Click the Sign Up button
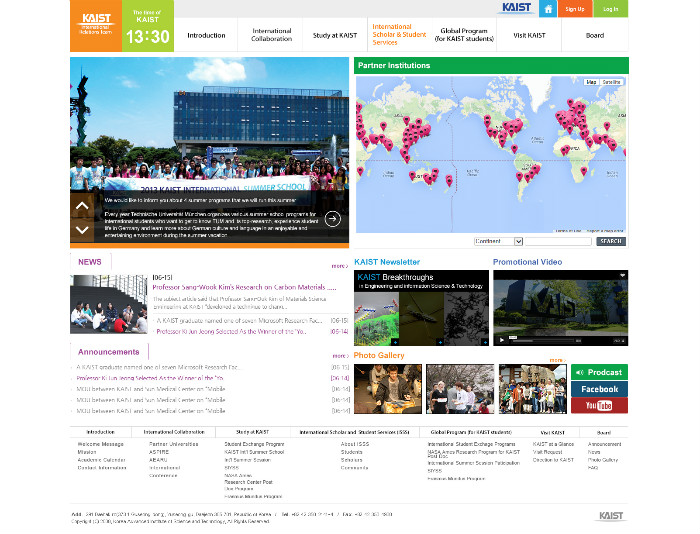The width and height of the screenshot is (700, 534). tap(575, 9)
